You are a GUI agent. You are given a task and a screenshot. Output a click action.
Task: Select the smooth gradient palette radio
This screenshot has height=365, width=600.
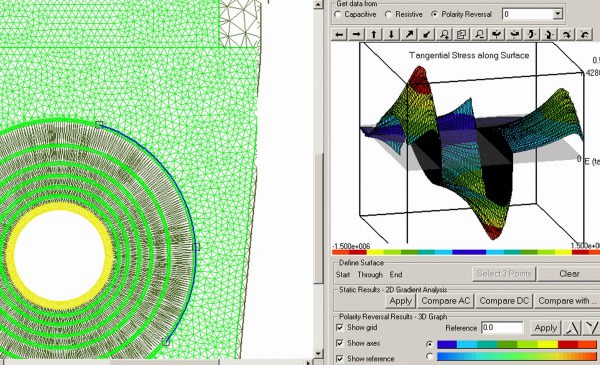430,356
